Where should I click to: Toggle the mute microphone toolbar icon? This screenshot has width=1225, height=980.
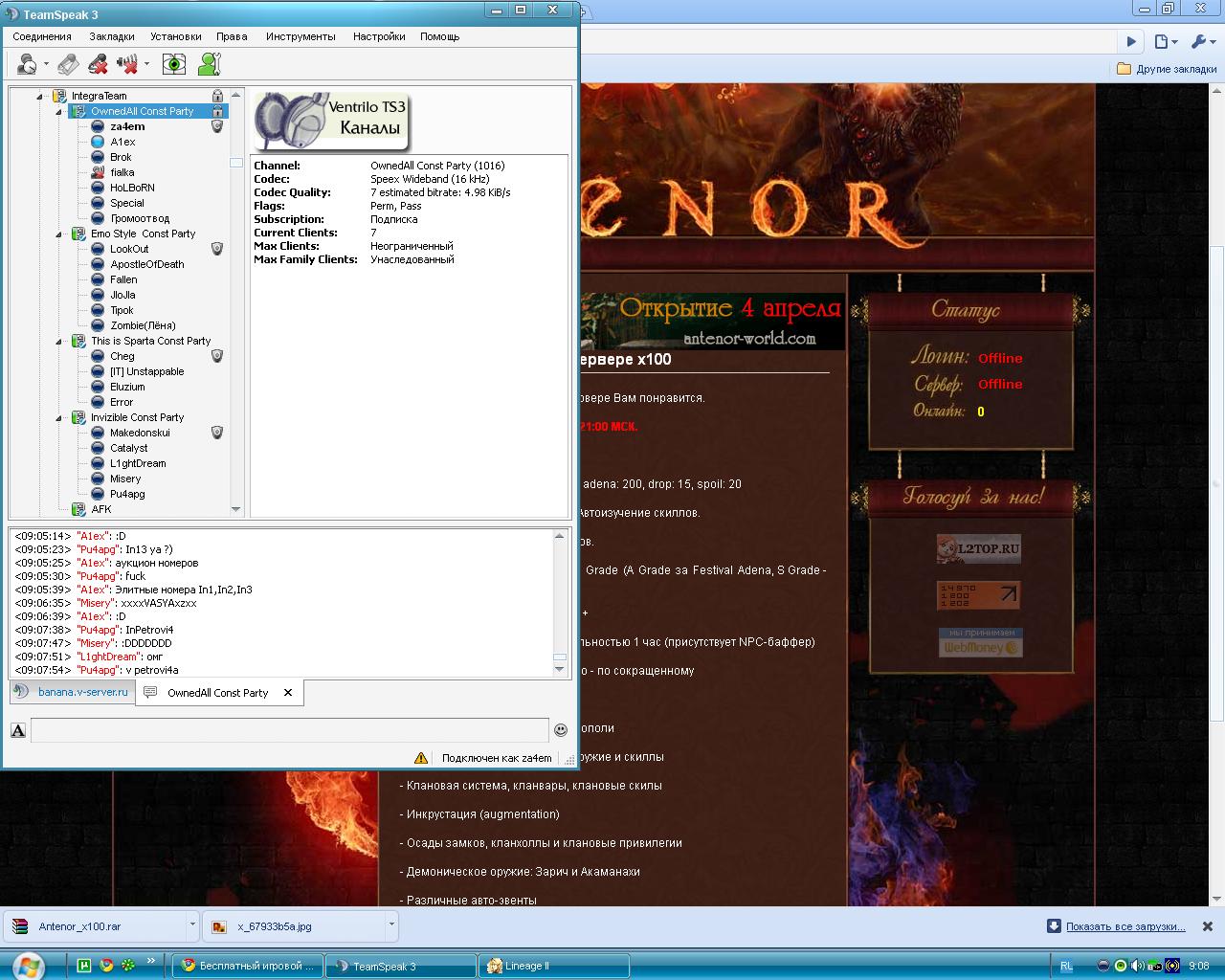point(98,64)
